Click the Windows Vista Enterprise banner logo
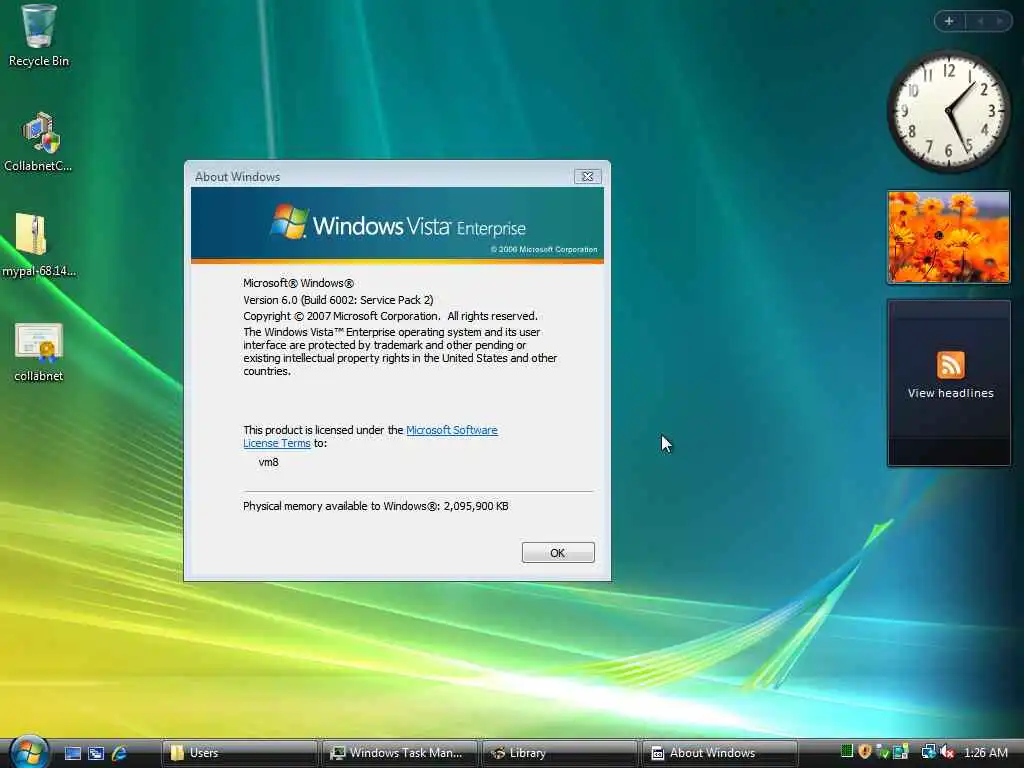This screenshot has height=768, width=1024. (398, 224)
